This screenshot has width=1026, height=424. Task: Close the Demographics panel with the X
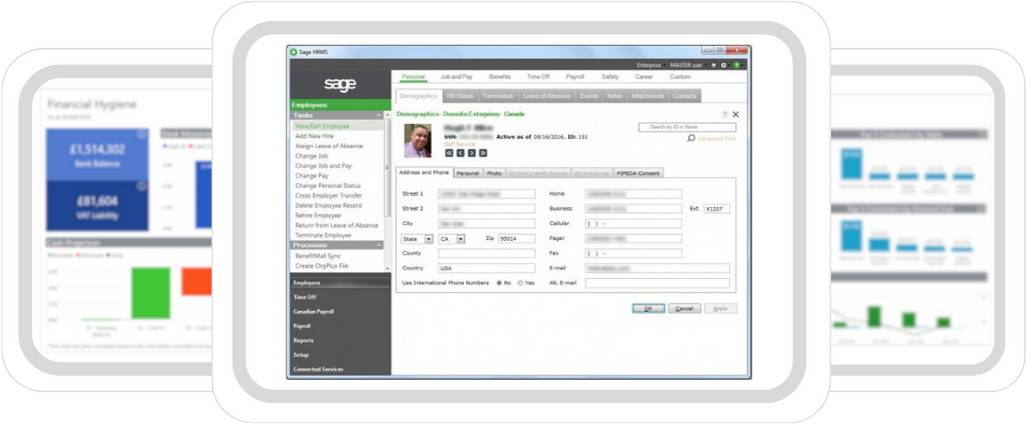736,115
